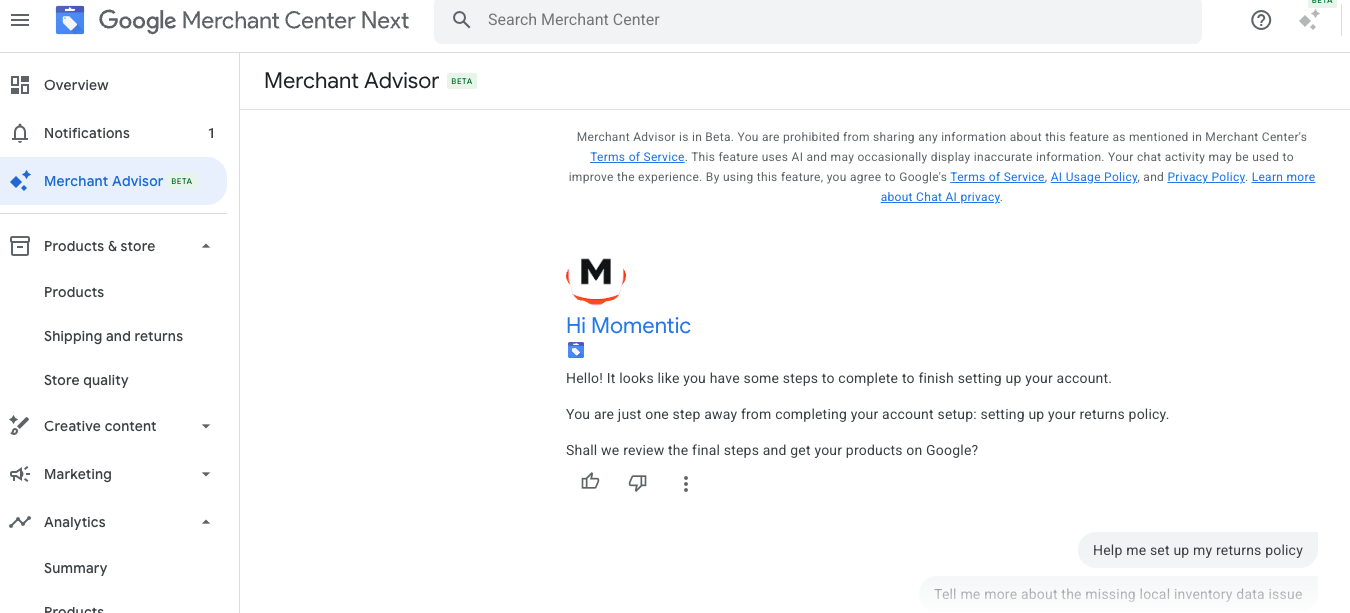Click the small Merchant Center tag icon under greeting
The height and width of the screenshot is (613, 1350).
point(575,350)
